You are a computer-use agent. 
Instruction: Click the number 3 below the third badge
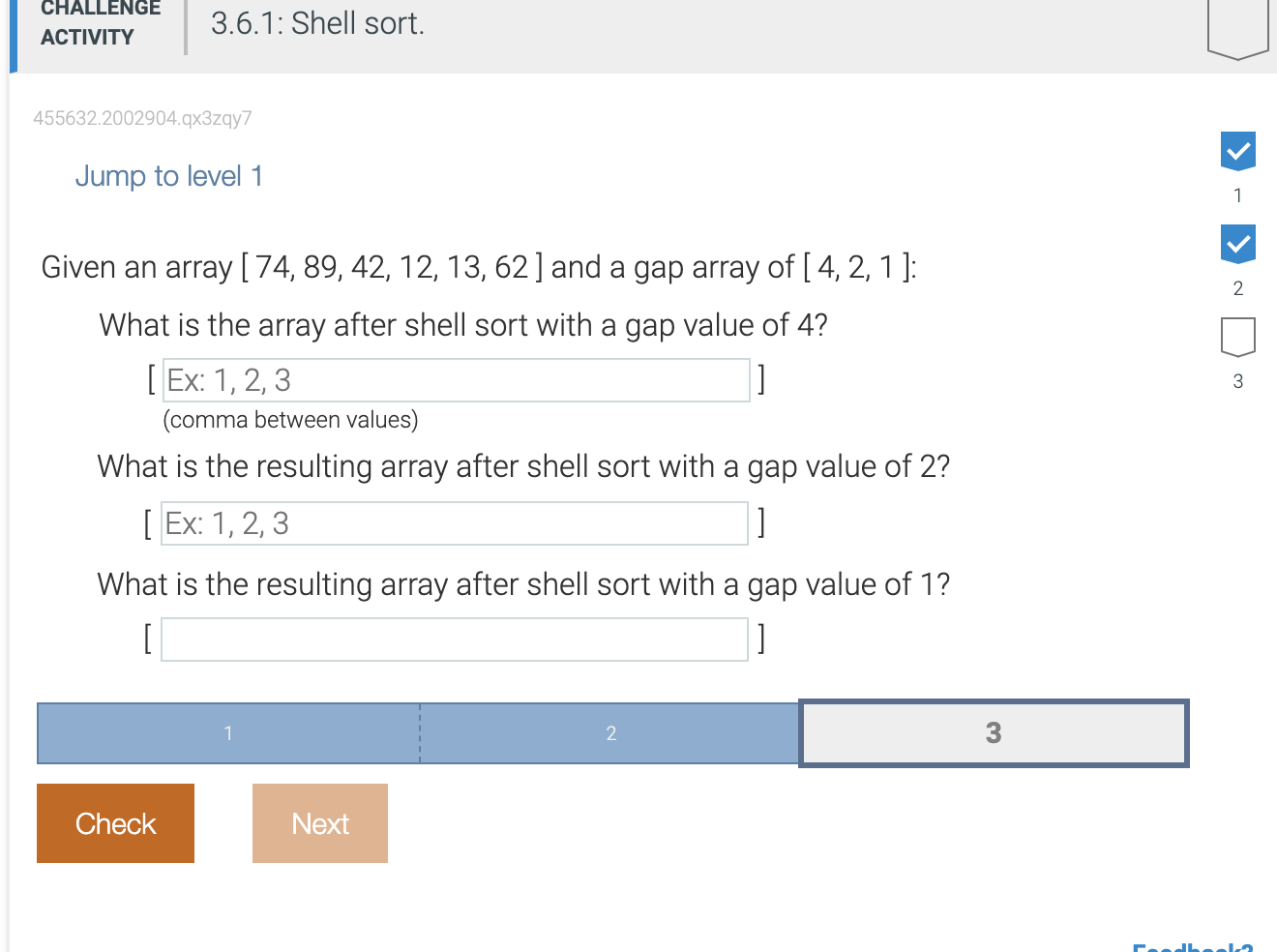[x=1237, y=381]
